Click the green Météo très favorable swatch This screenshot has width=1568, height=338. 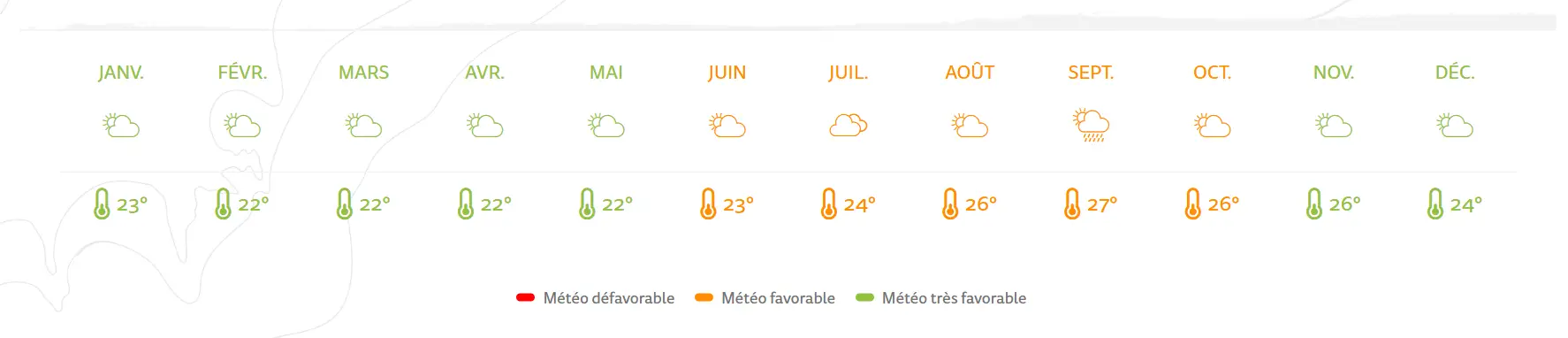point(864,297)
